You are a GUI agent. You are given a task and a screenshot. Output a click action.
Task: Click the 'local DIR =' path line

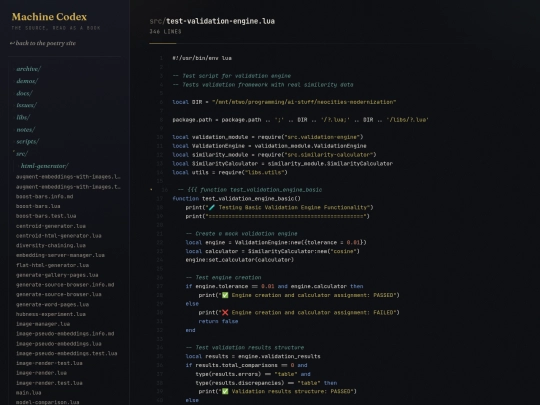284,102
